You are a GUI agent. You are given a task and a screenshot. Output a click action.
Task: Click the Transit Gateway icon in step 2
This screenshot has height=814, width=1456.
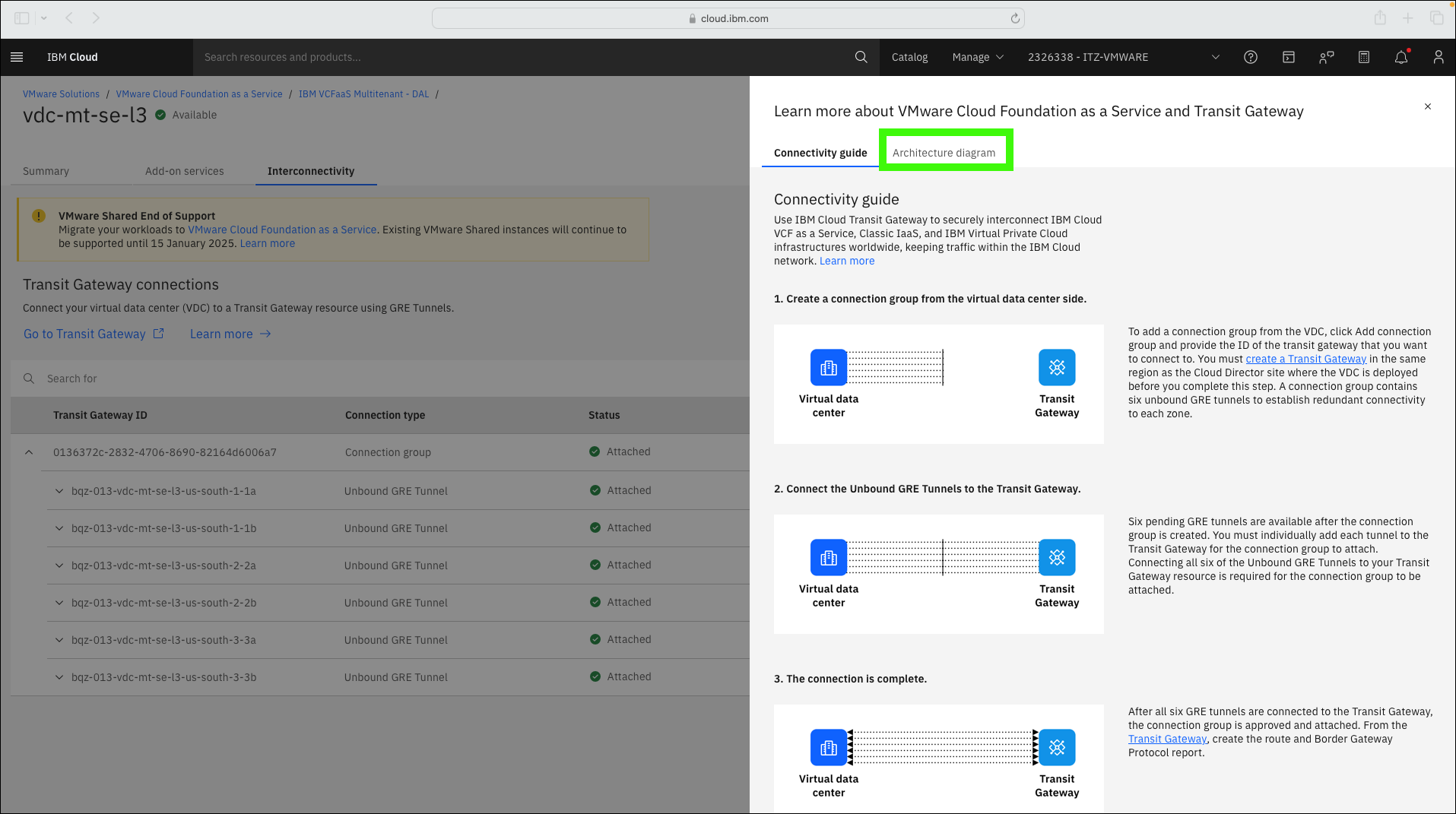pos(1057,558)
